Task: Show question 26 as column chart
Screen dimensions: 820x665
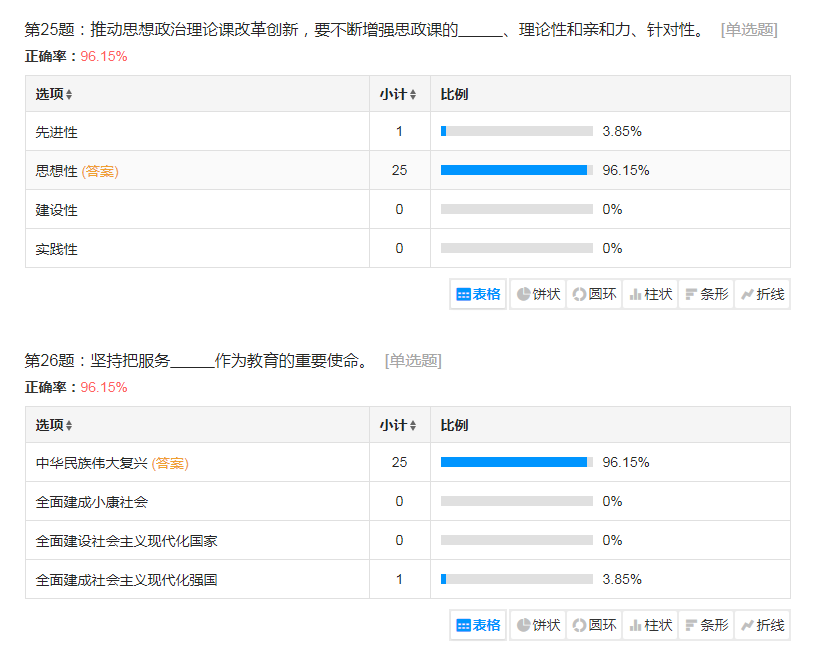Action: (649, 625)
